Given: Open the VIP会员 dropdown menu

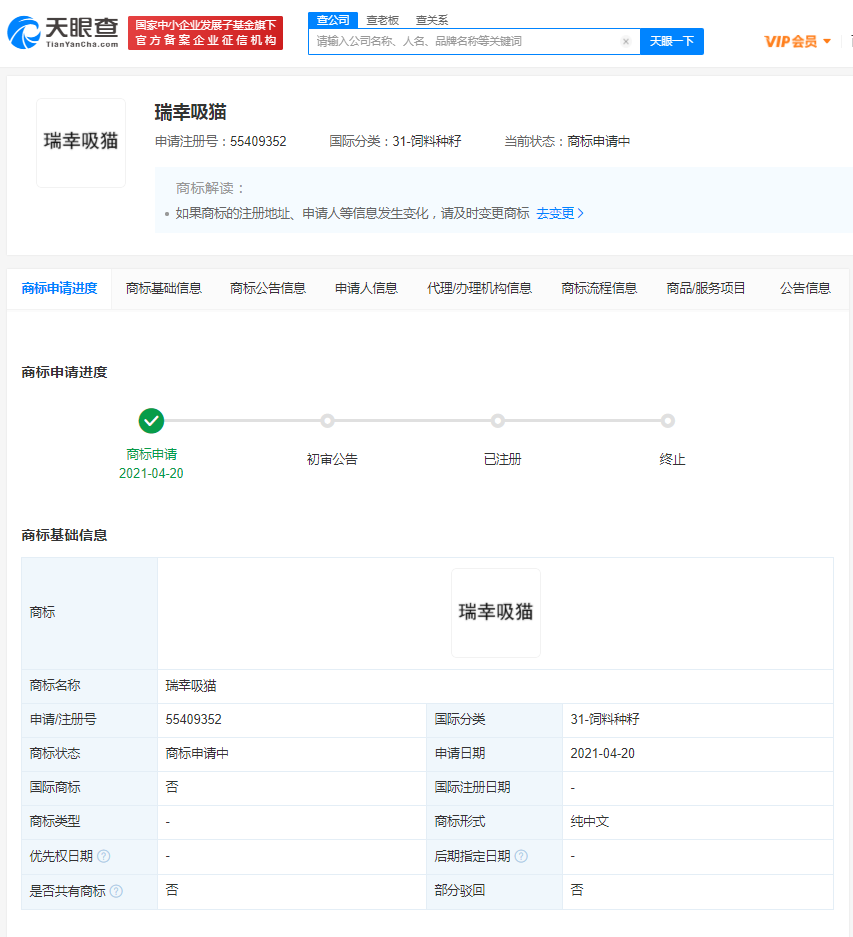Looking at the screenshot, I should pyautogui.click(x=798, y=42).
